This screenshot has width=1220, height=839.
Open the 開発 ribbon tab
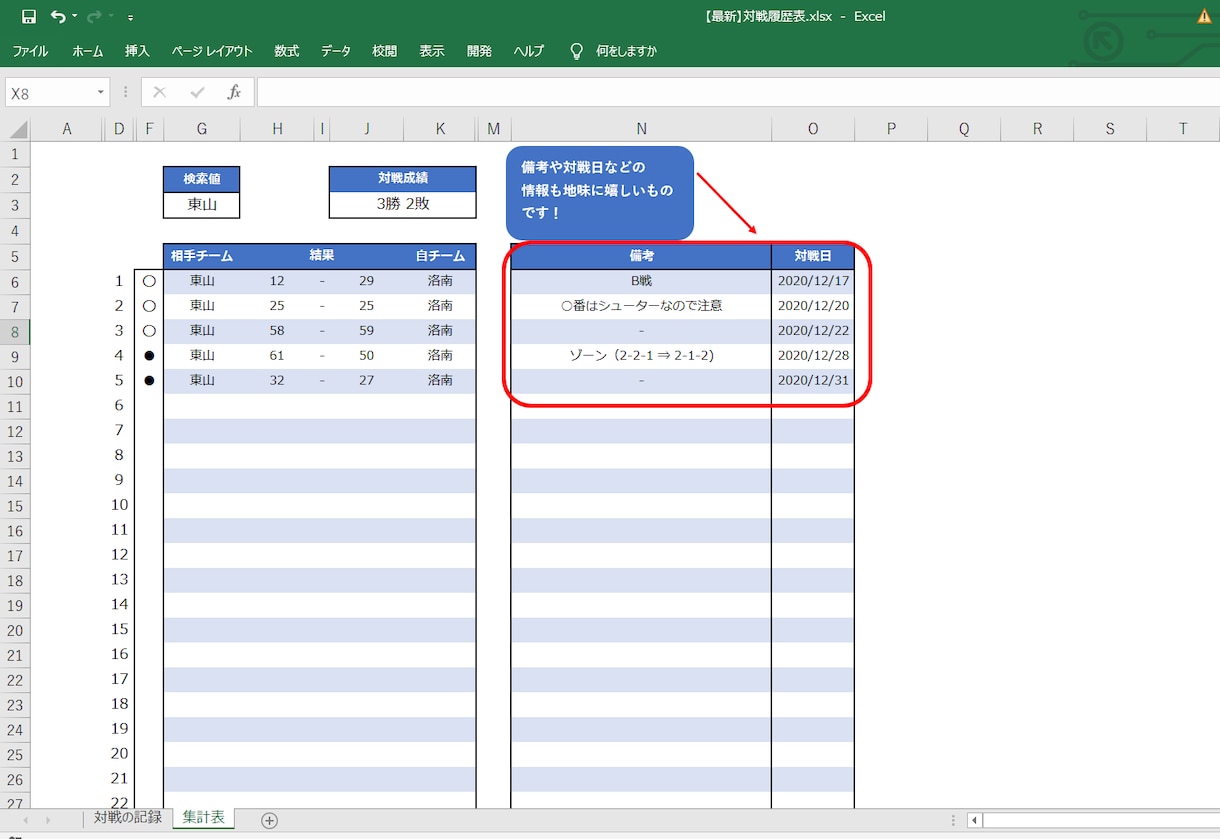(479, 51)
